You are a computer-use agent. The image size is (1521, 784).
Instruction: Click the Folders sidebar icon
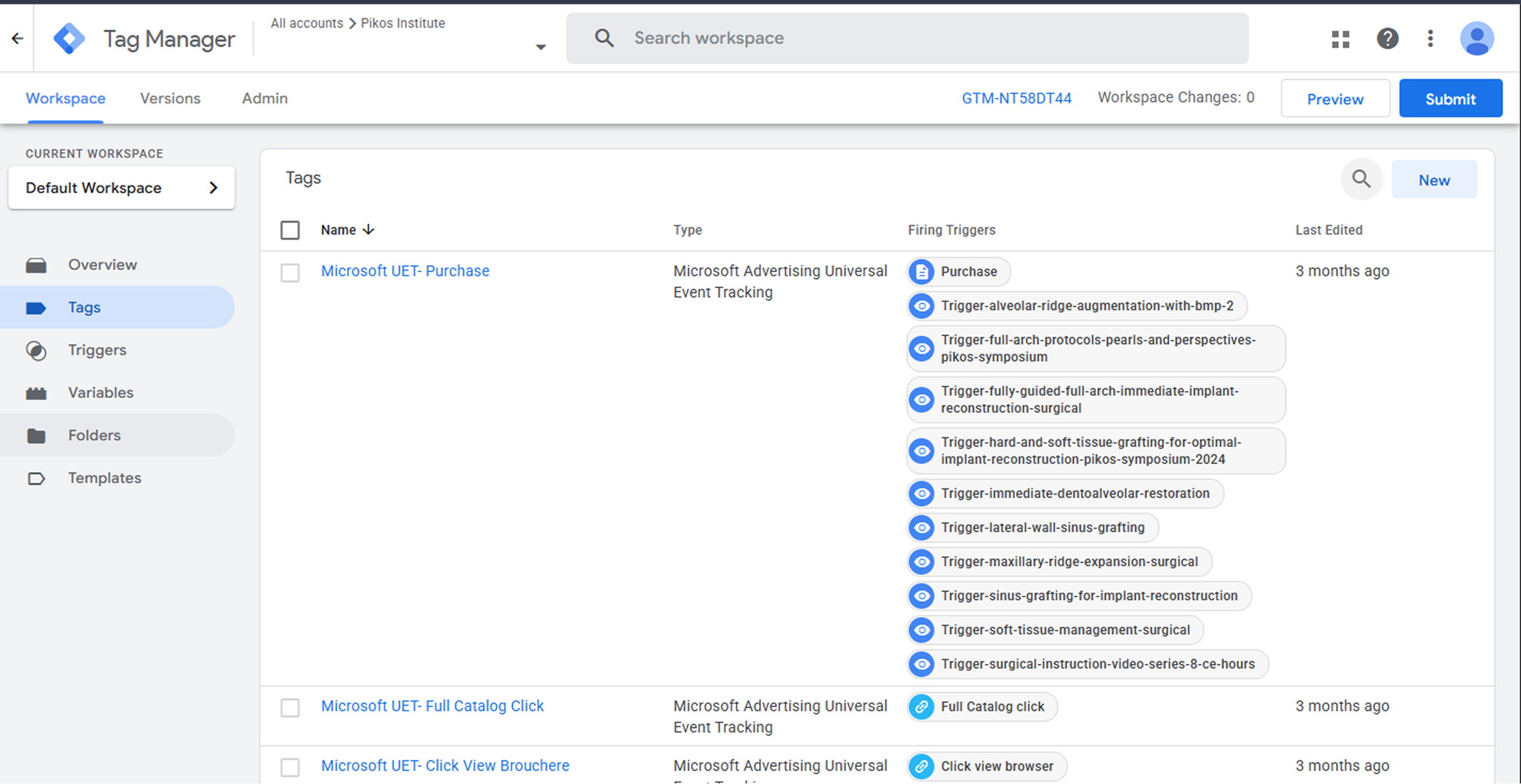36,436
